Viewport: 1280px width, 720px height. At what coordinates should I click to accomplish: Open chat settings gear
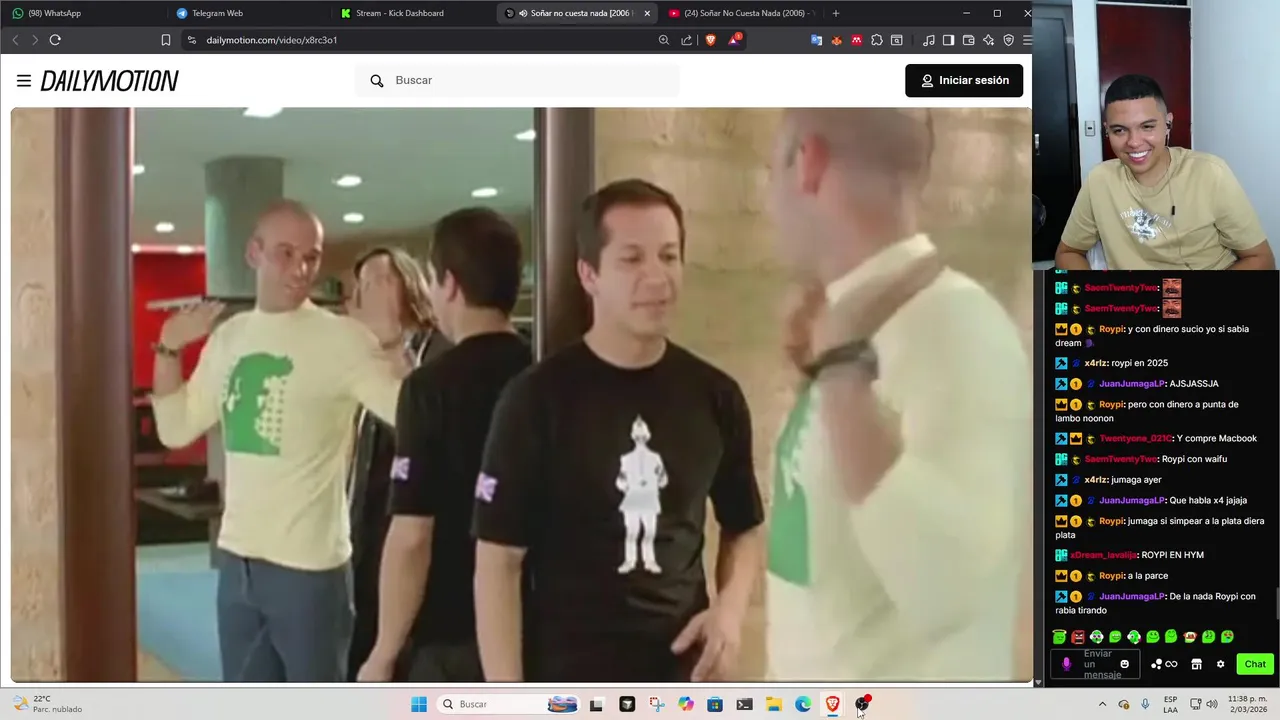(x=1220, y=664)
